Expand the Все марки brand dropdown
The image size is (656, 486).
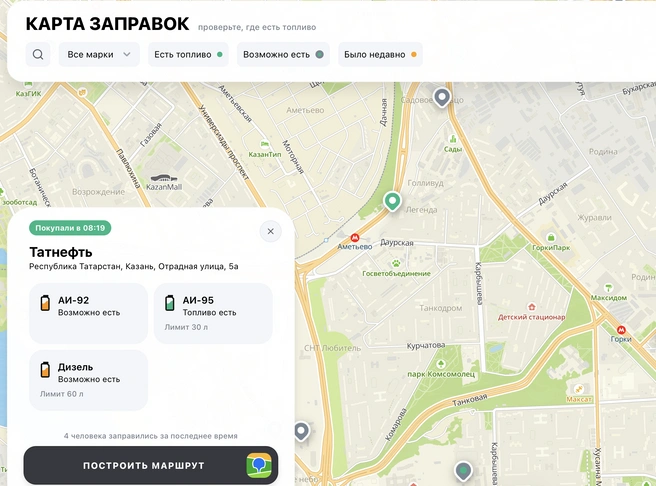coord(99,54)
